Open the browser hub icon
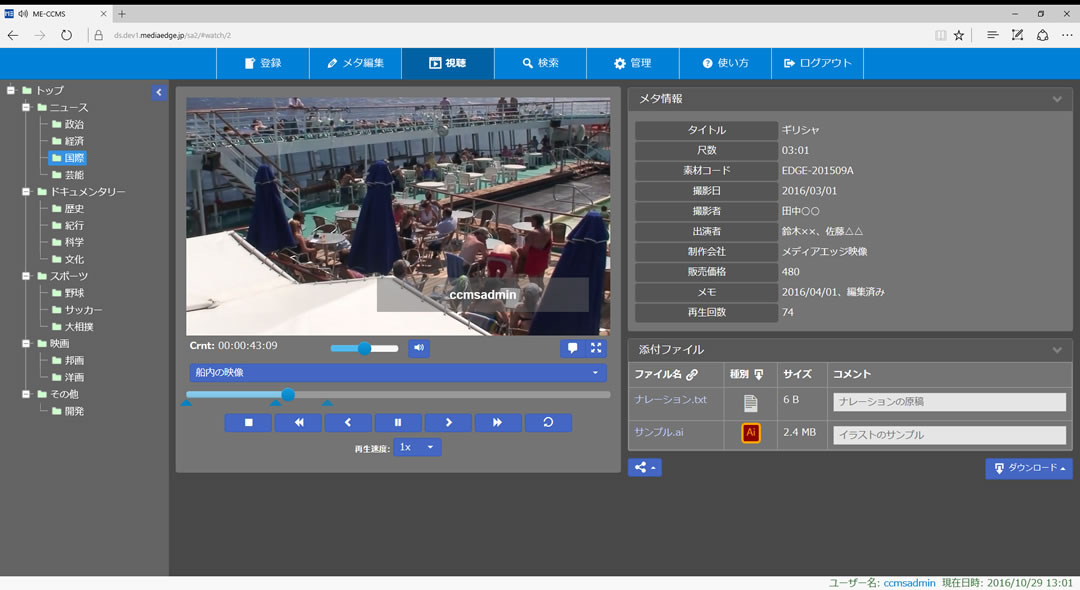The height and width of the screenshot is (590, 1080). (992, 35)
